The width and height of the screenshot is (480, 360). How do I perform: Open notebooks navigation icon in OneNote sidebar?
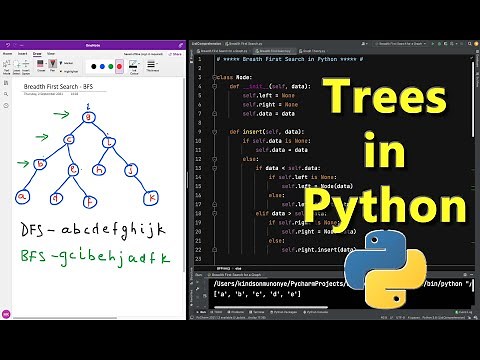point(6,83)
